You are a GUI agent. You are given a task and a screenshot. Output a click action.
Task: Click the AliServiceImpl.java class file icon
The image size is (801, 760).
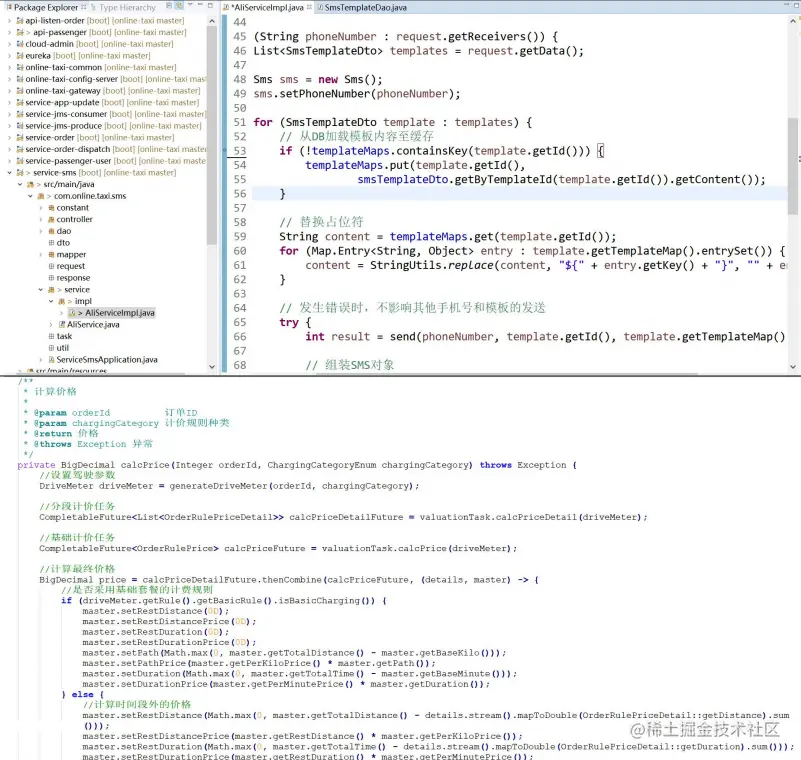[72, 313]
